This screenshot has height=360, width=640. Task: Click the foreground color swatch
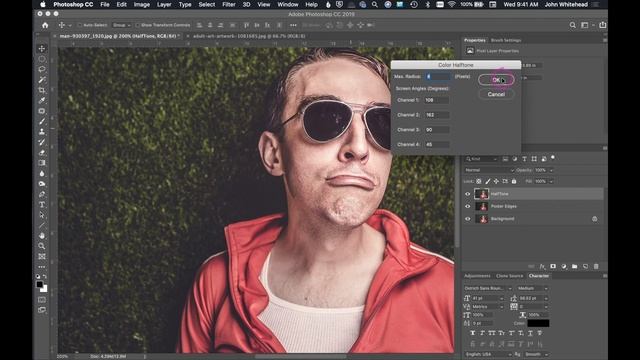(x=39, y=284)
